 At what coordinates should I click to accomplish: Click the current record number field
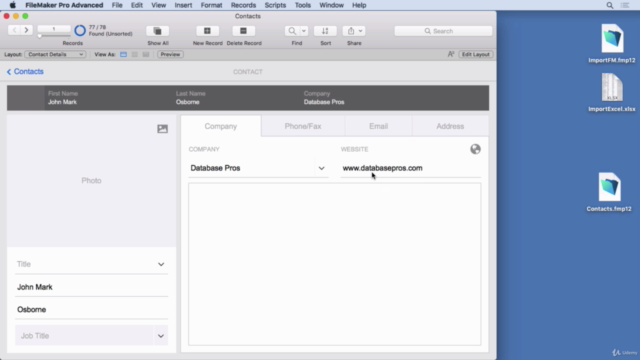(x=54, y=29)
